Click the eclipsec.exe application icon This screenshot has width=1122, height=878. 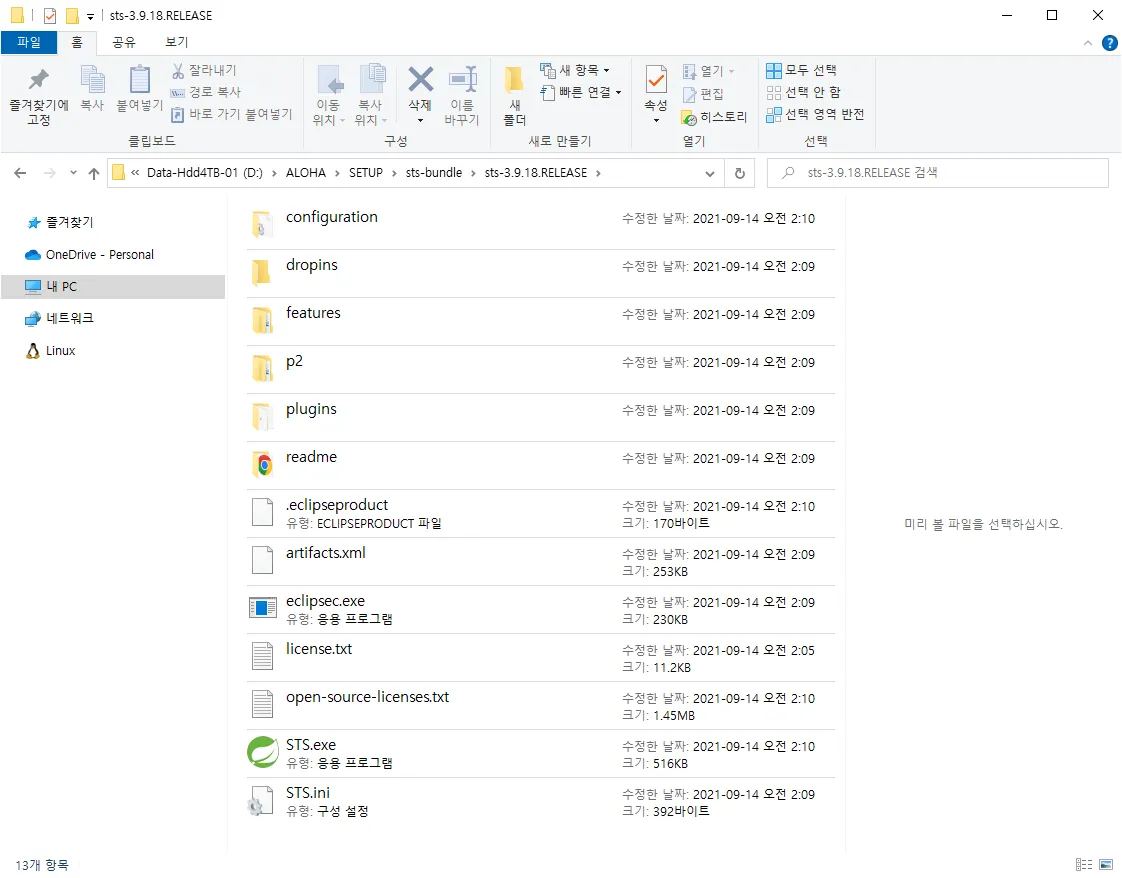[263, 608]
